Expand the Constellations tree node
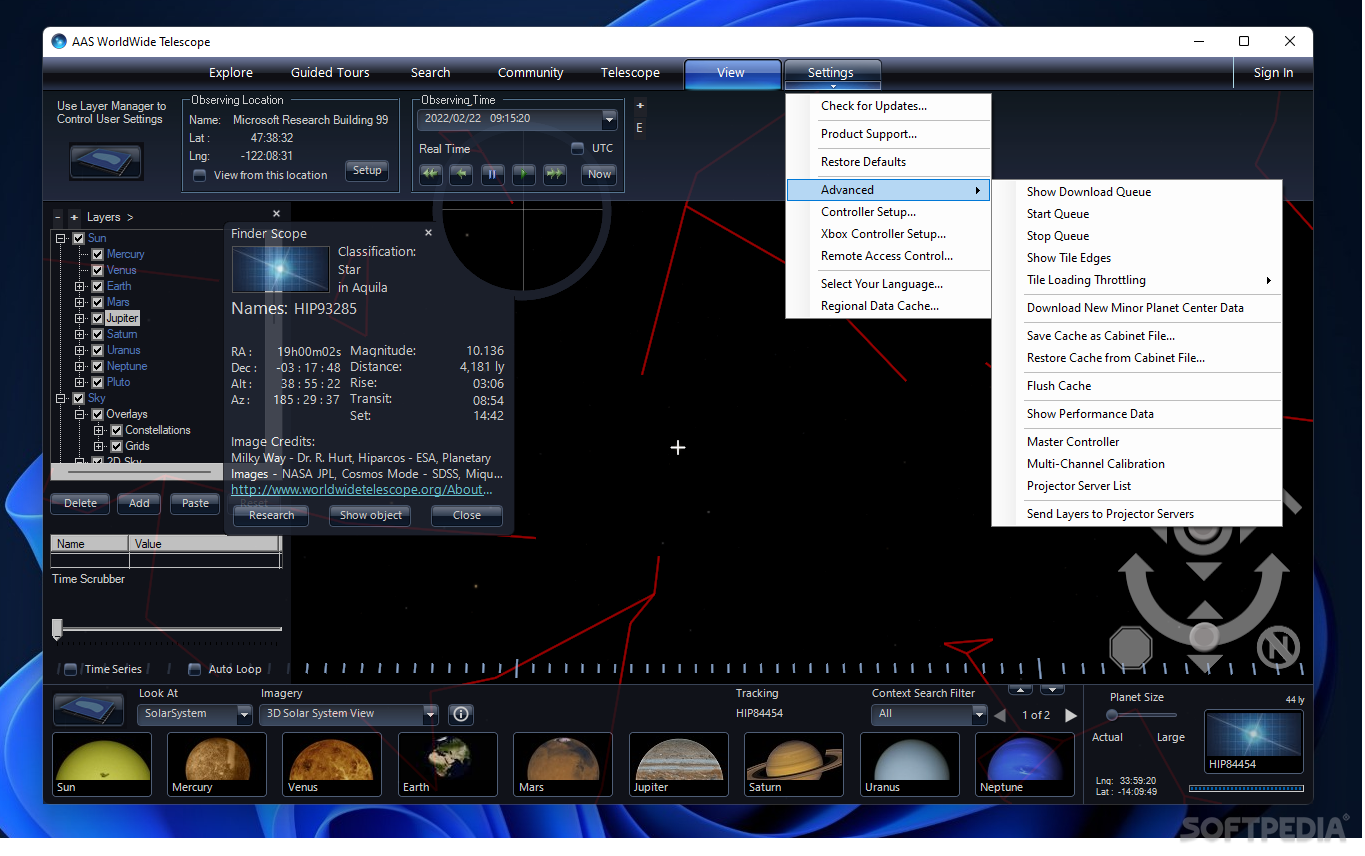The image size is (1365, 856). pyautogui.click(x=99, y=430)
